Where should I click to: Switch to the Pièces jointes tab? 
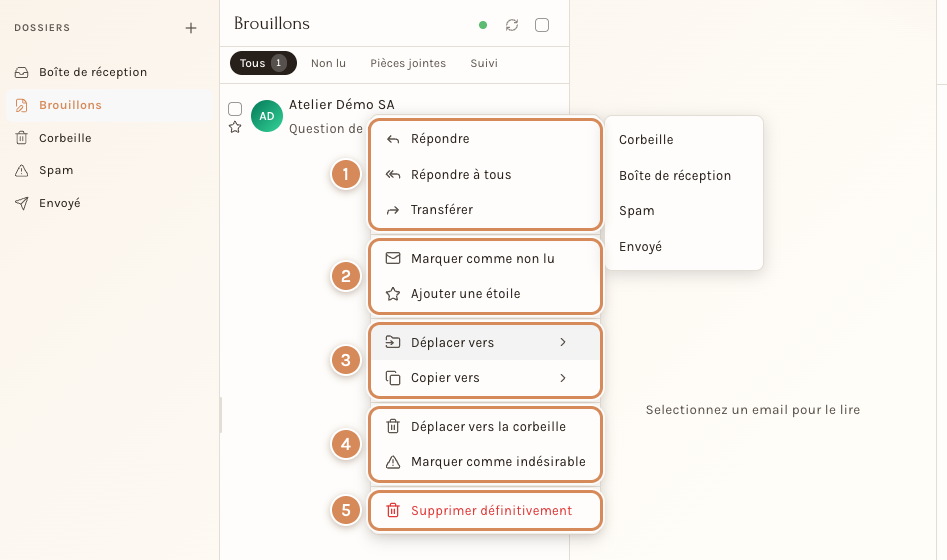[x=408, y=63]
